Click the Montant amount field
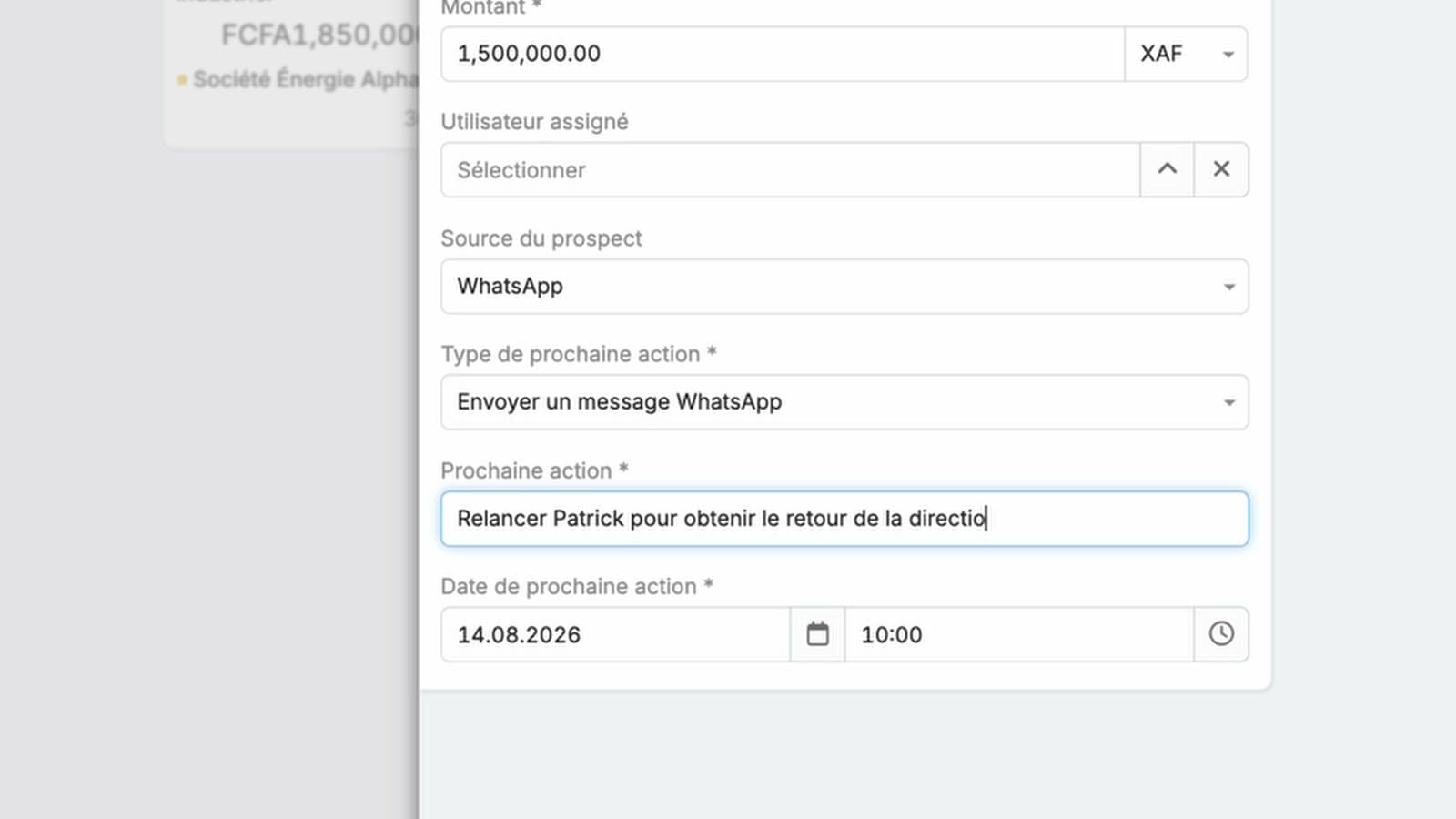 (783, 54)
